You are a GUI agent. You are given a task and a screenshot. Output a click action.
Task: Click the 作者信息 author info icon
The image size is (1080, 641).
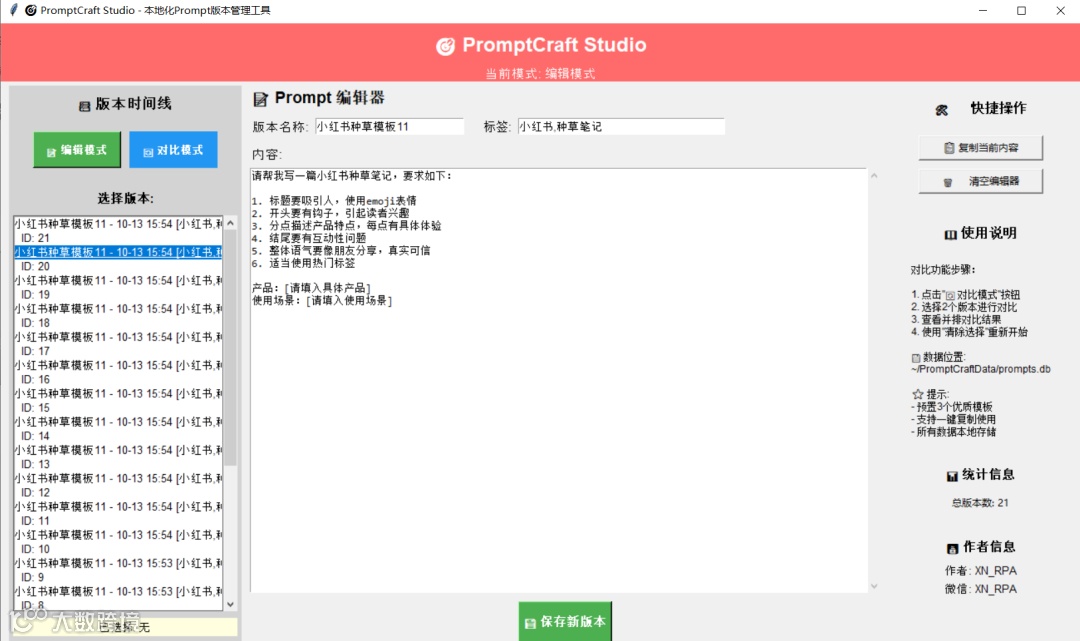(953, 548)
